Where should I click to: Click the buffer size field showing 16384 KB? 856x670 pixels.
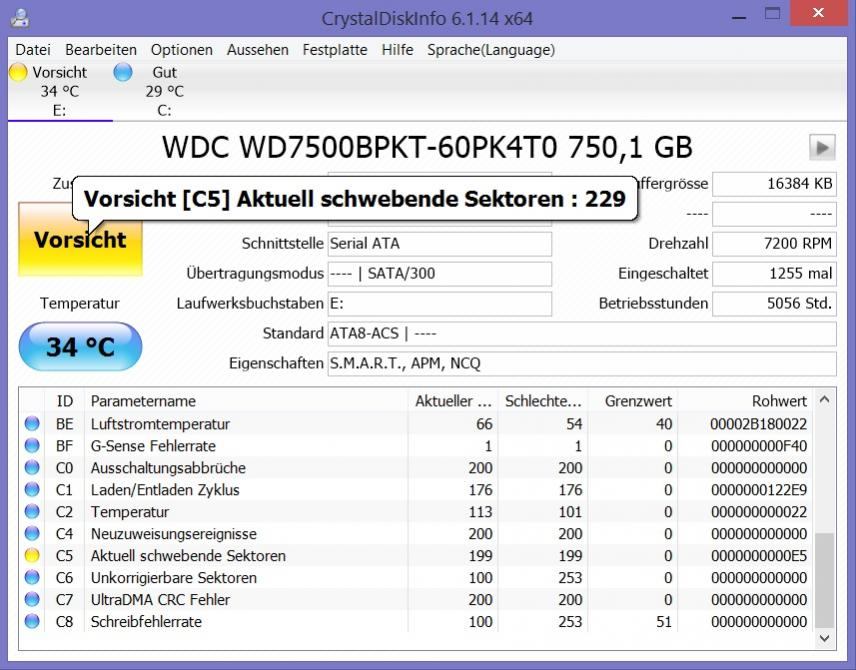pyautogui.click(x=774, y=184)
